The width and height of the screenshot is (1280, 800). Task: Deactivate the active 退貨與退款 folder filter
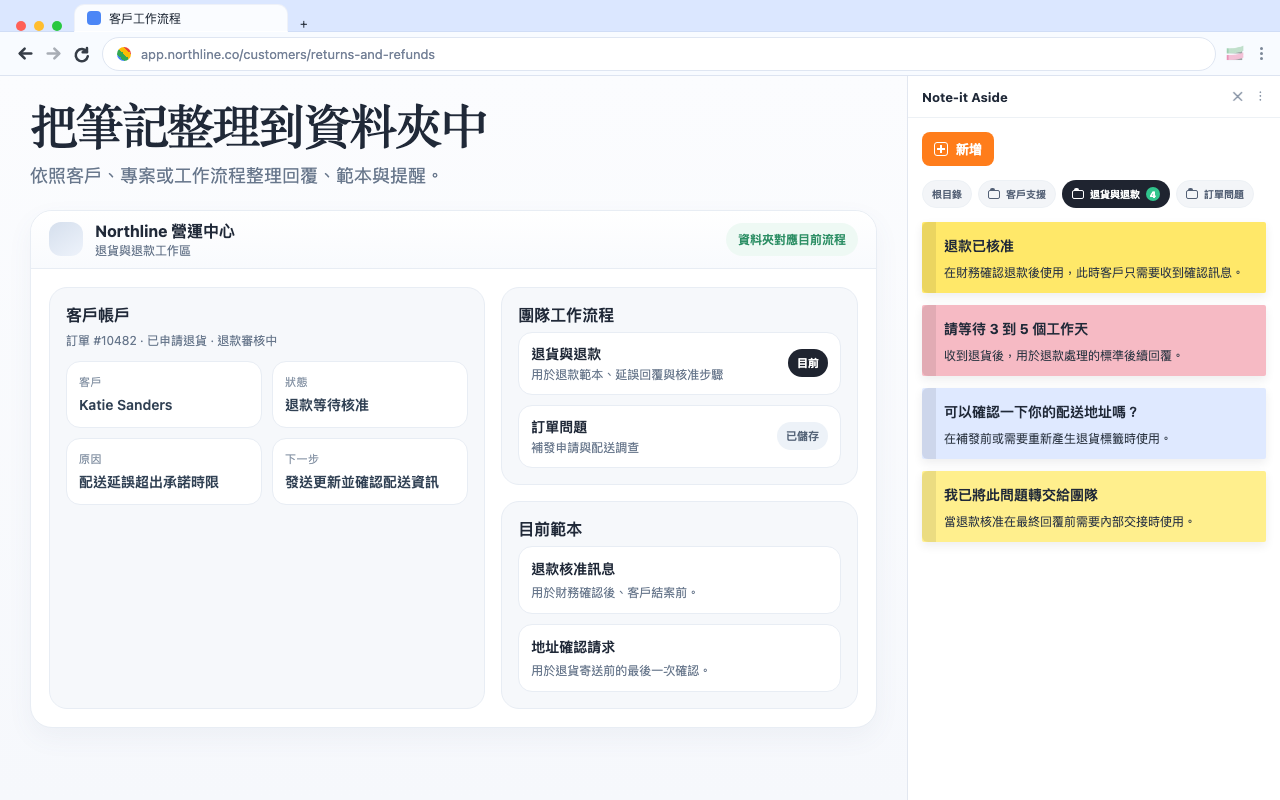tap(1115, 194)
